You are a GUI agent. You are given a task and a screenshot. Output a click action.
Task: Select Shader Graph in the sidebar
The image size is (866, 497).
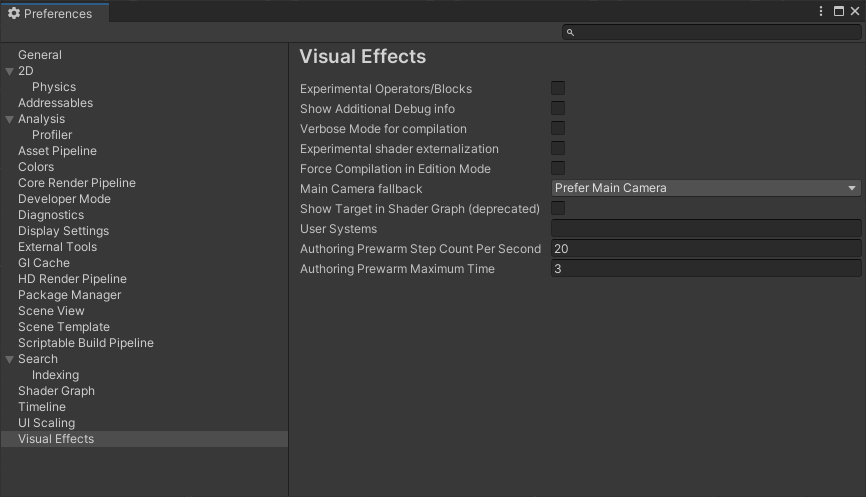pos(56,391)
